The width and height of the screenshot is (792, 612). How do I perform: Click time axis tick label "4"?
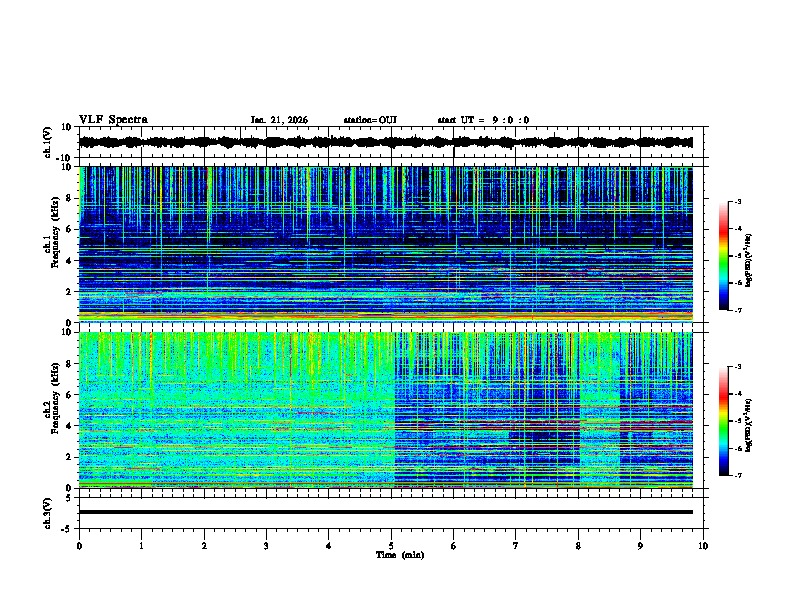point(329,546)
